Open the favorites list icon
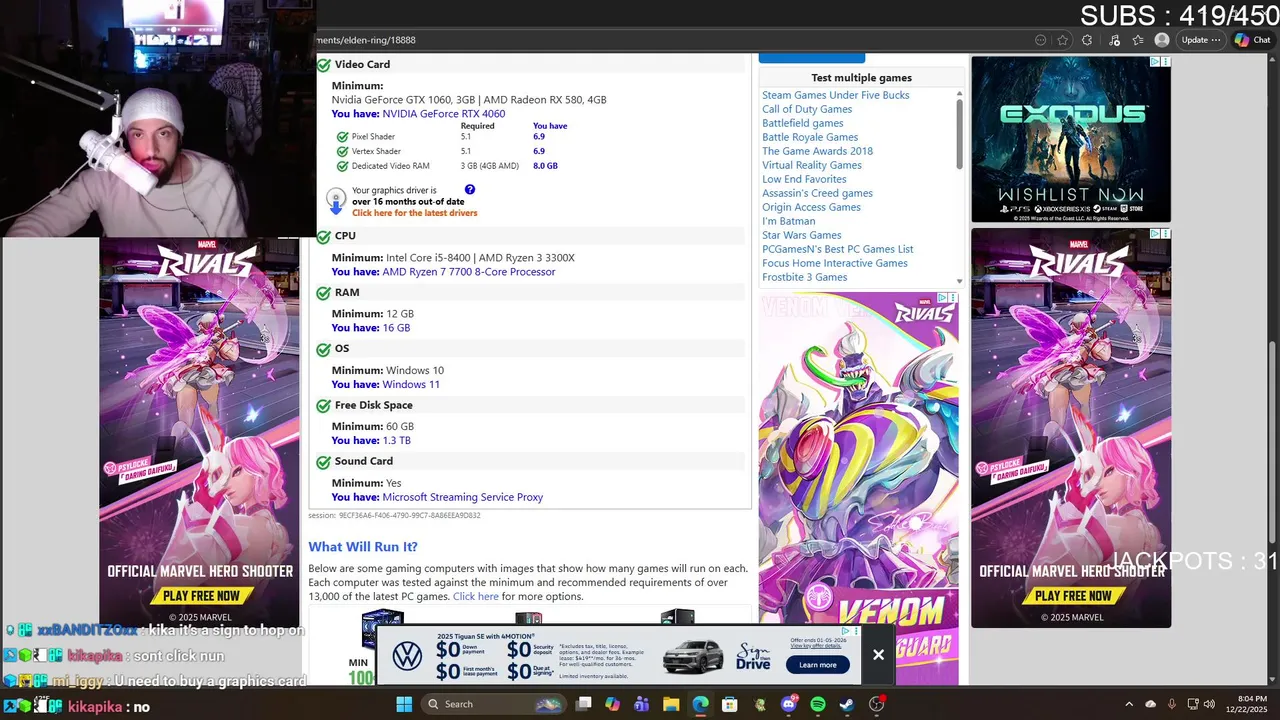The image size is (1280, 720). point(1138,40)
